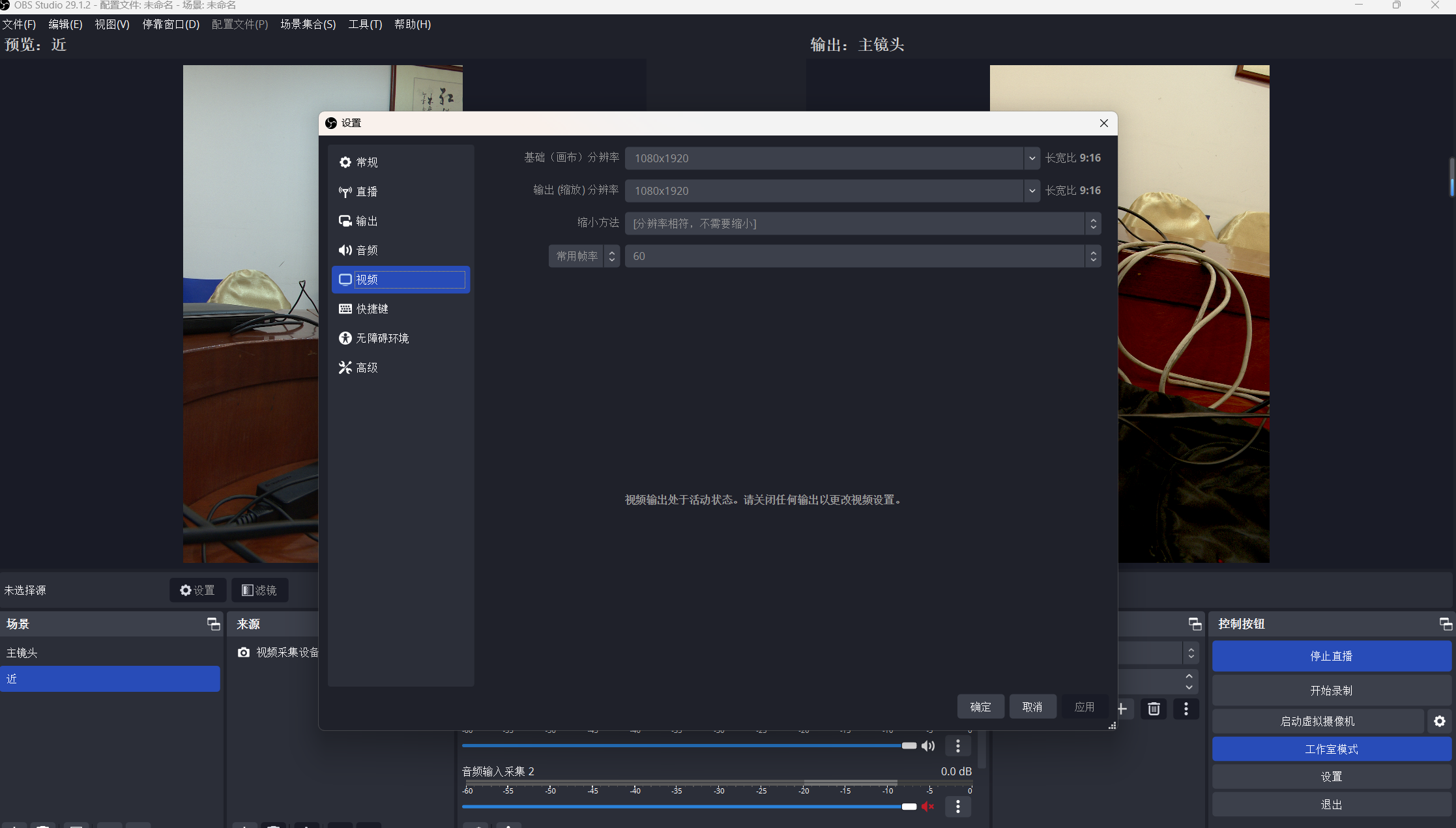Open source 设置 gear button in toolbar
Screen dimensions: 1456x828
[x=197, y=590]
